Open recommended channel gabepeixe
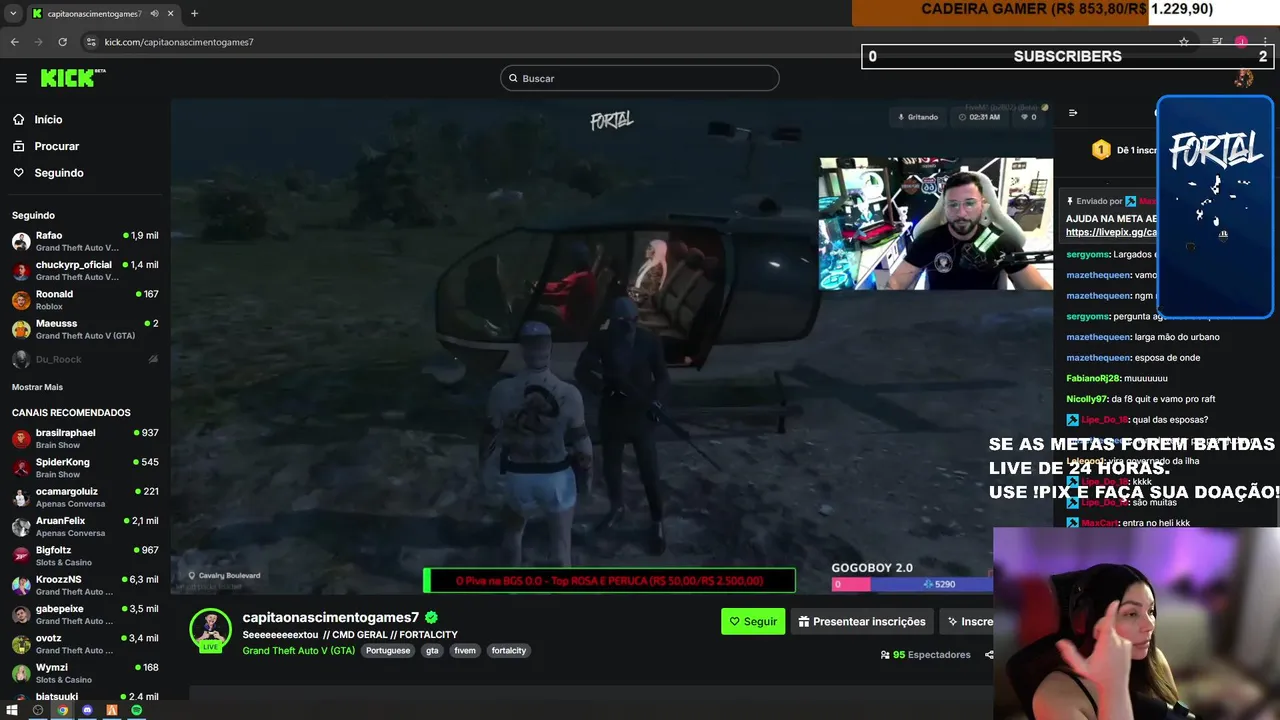Viewport: 1280px width, 720px height. click(x=85, y=614)
